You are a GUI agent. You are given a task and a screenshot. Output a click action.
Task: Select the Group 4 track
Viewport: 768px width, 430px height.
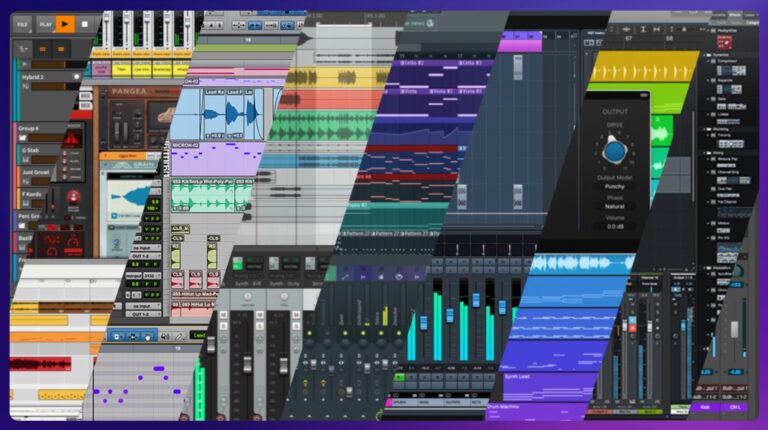pos(28,128)
